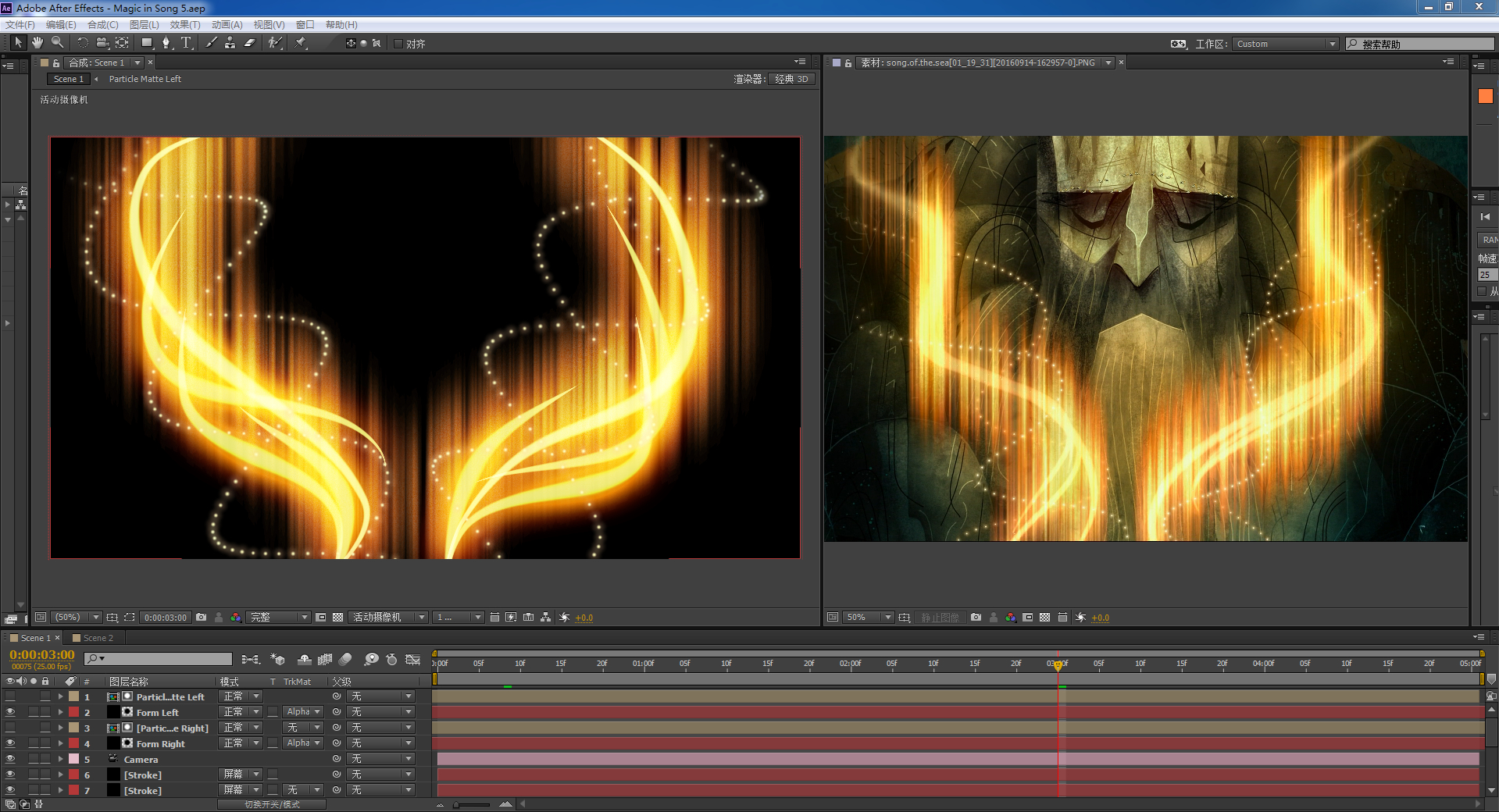Enable the snapping (对齐) checkbox
1499x812 pixels.
pyautogui.click(x=398, y=44)
